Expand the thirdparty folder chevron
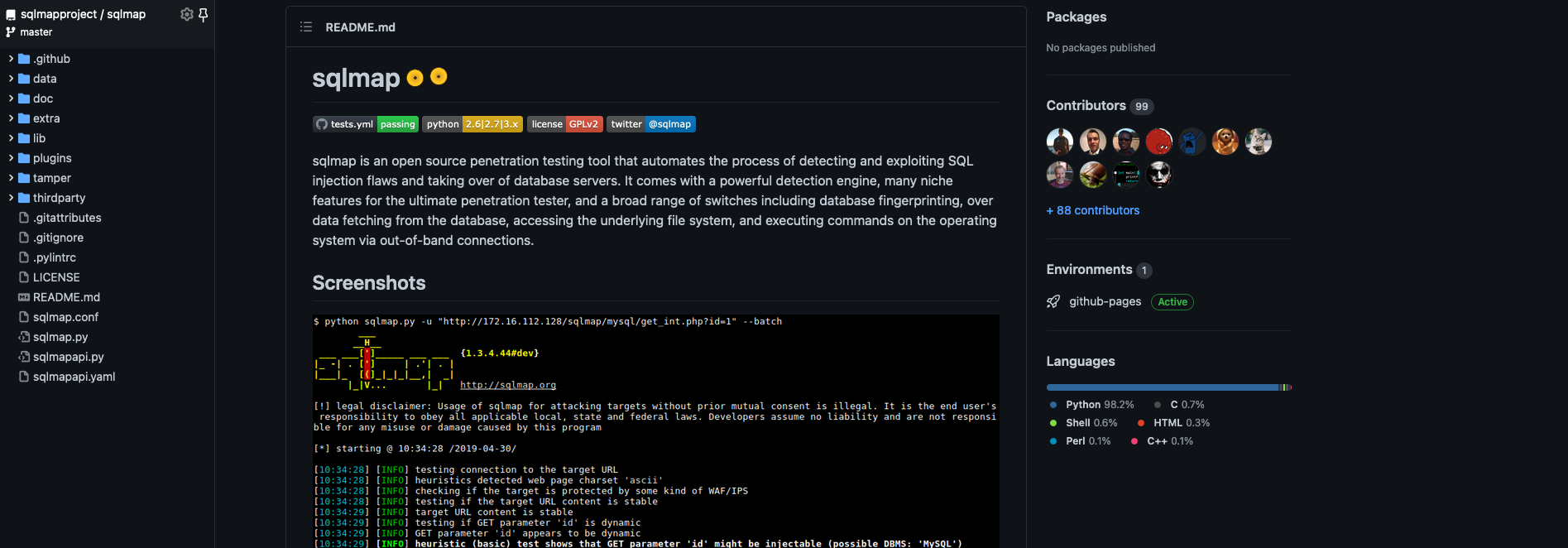This screenshot has width=1568, height=548. [x=11, y=198]
